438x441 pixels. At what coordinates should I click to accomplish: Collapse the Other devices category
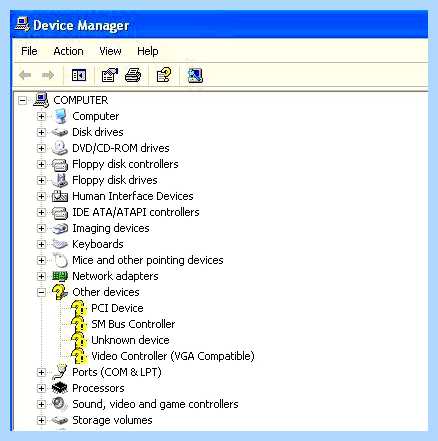click(41, 292)
